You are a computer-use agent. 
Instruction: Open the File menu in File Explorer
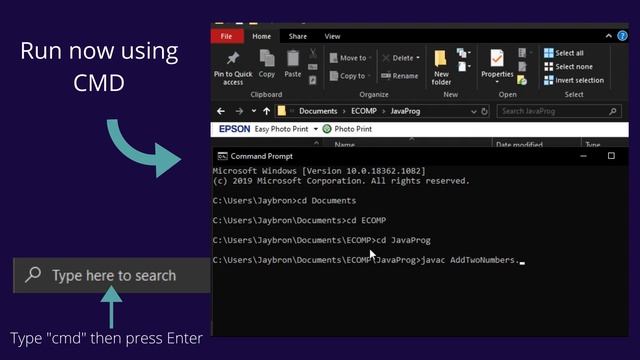227,36
